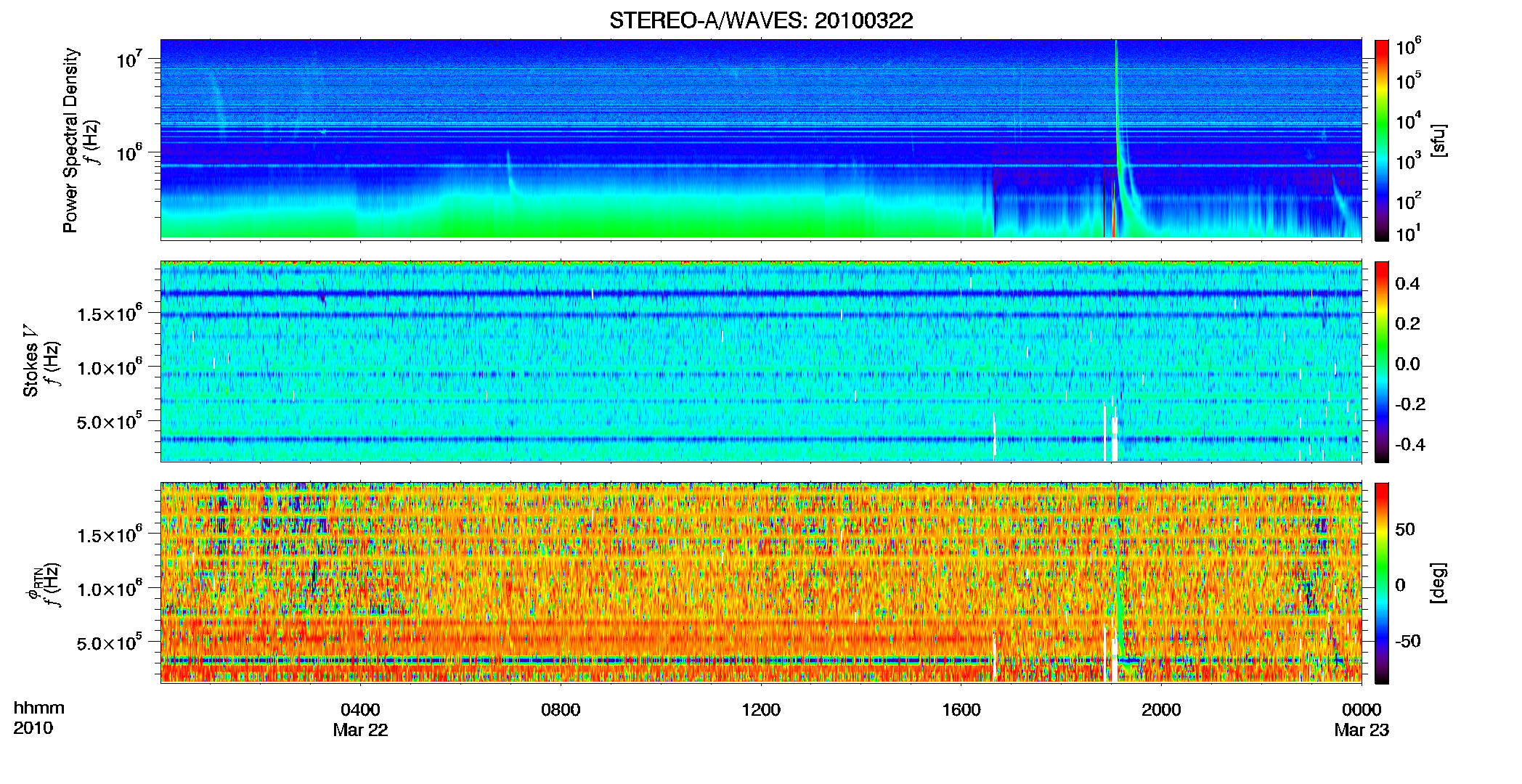Select the 0.4 tick on Stokes V color bar

(1407, 284)
